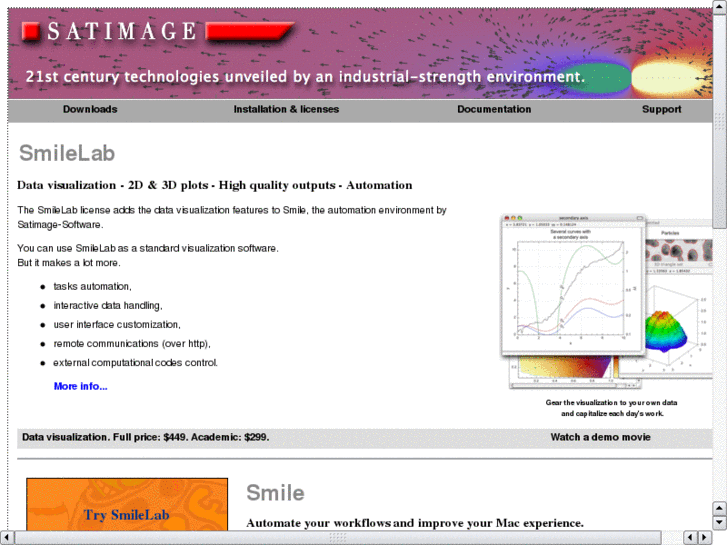Go to the Documentation section
Viewport: 727px width, 545px height.
click(x=494, y=109)
